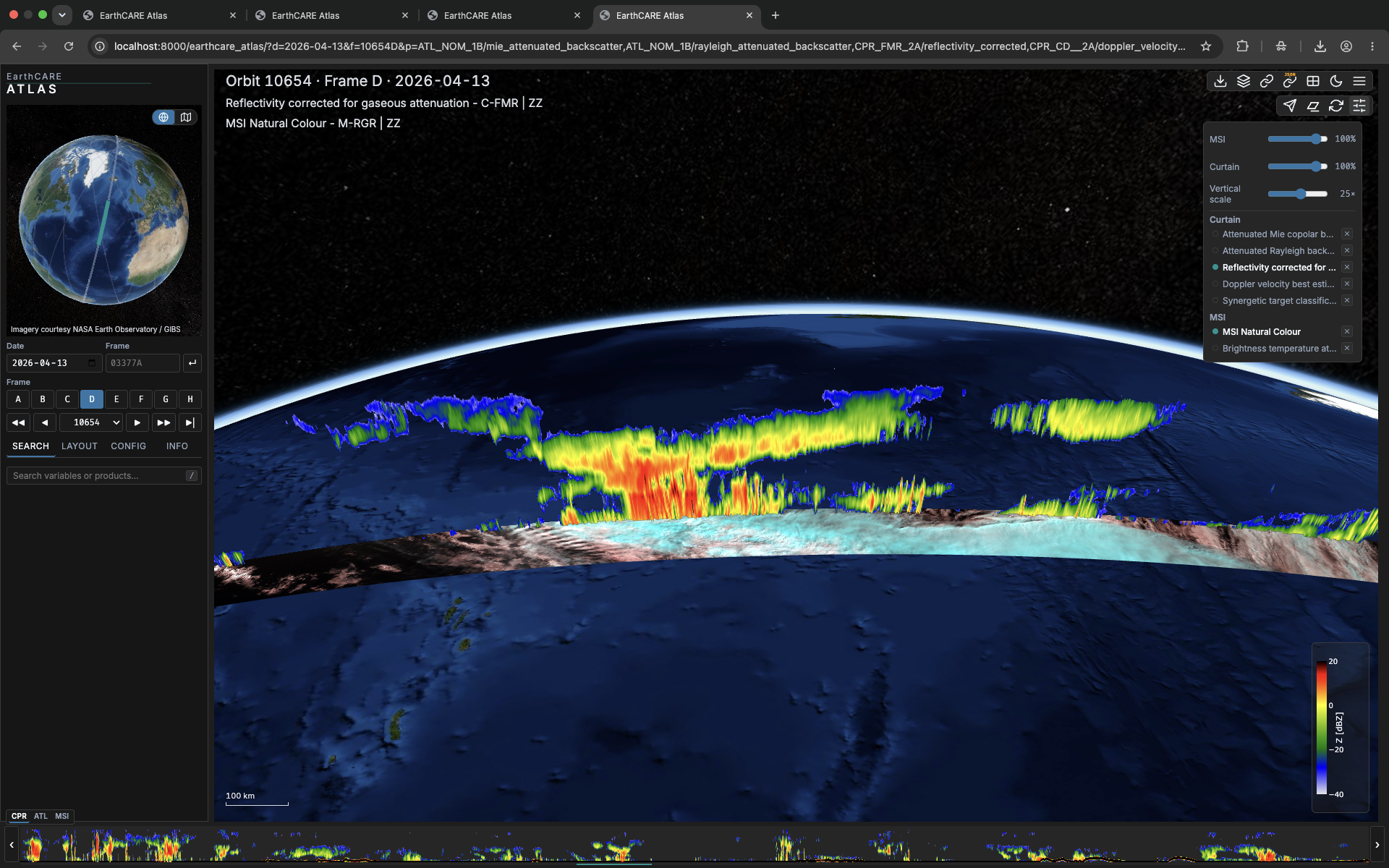
Task: Toggle the sliders settings panel icon
Action: click(1359, 106)
